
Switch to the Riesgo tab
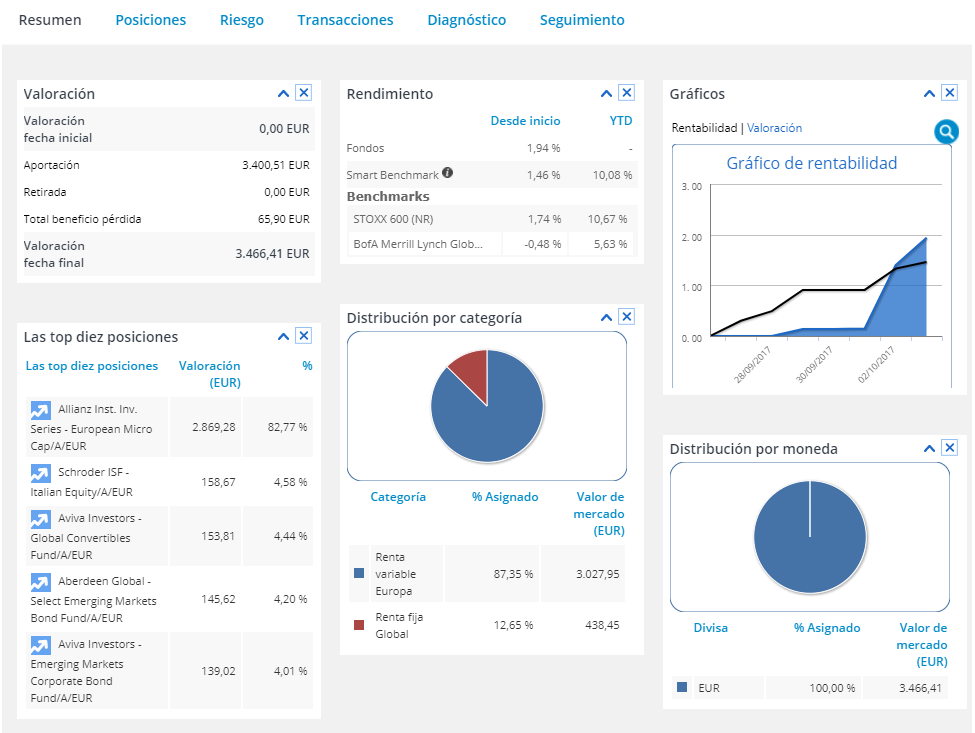(x=241, y=20)
